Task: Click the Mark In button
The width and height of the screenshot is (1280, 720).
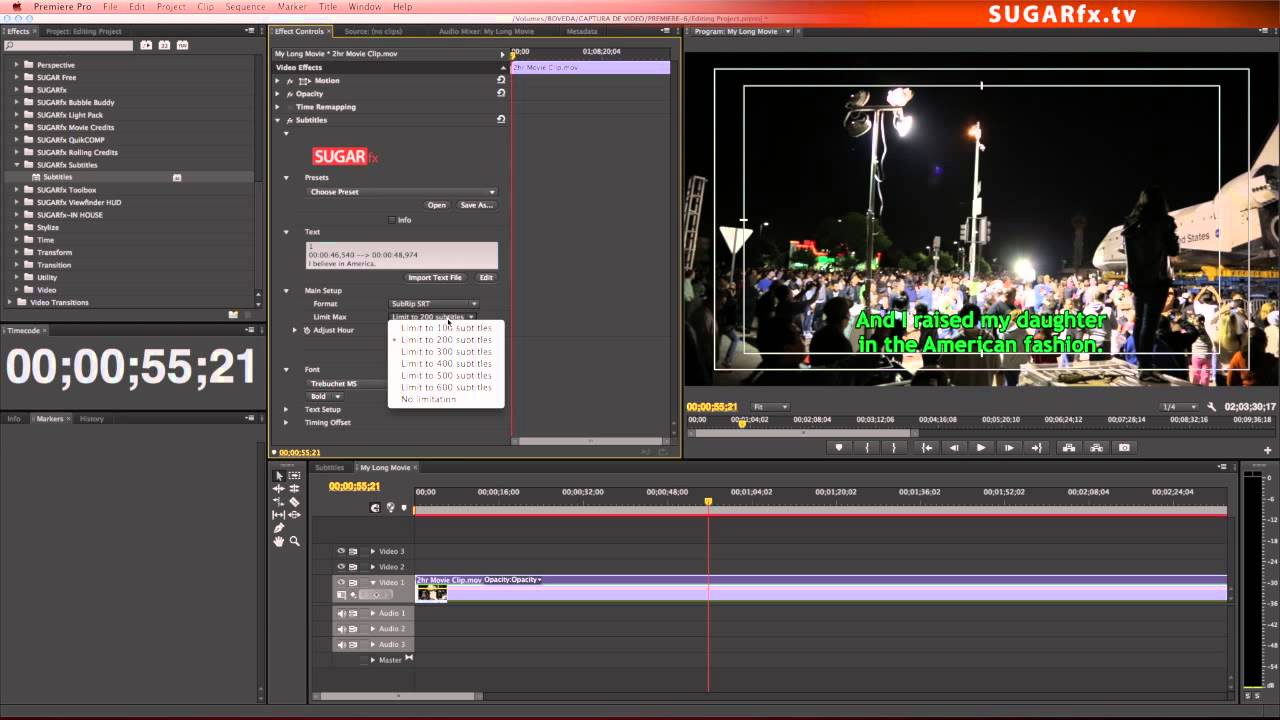Action: pos(867,448)
